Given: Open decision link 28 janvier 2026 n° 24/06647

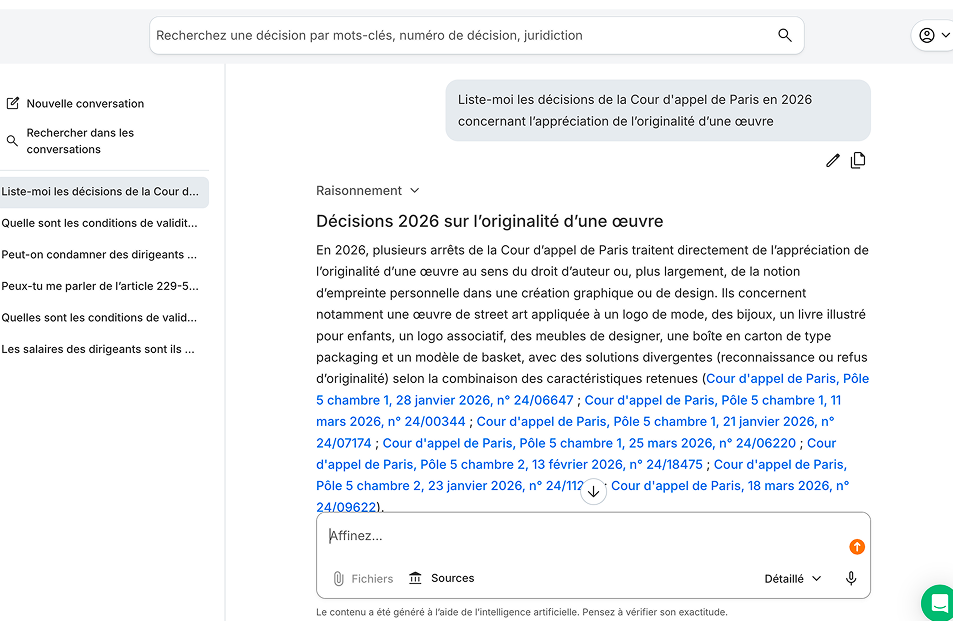Looking at the screenshot, I should 445,400.
